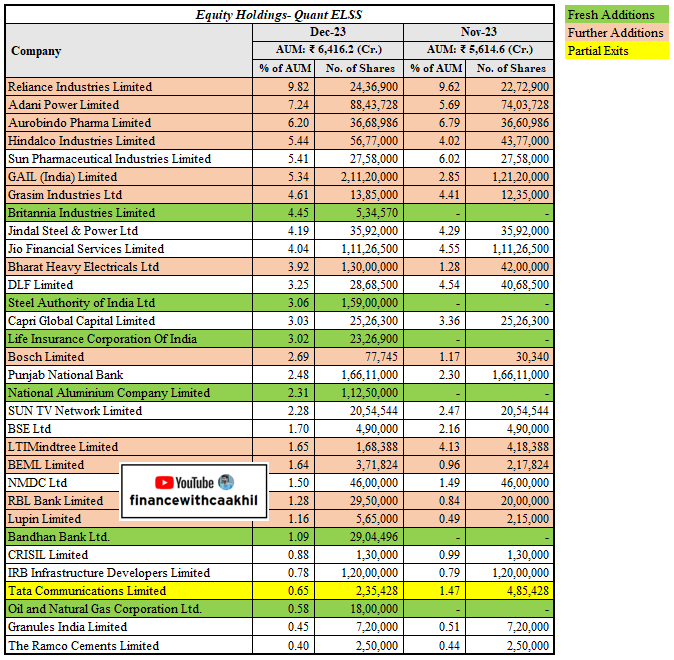Image resolution: width=674 pixels, height=660 pixels.
Task: Select Life Insurance Corporation Of India cell
Action: coord(129,339)
